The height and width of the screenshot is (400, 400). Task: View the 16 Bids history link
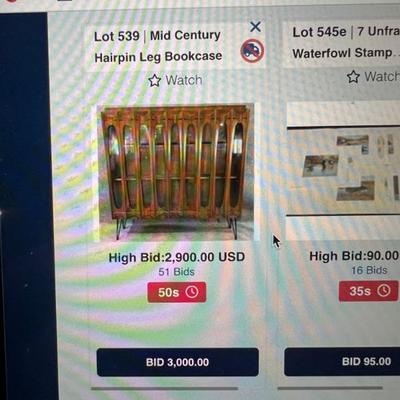click(369, 270)
